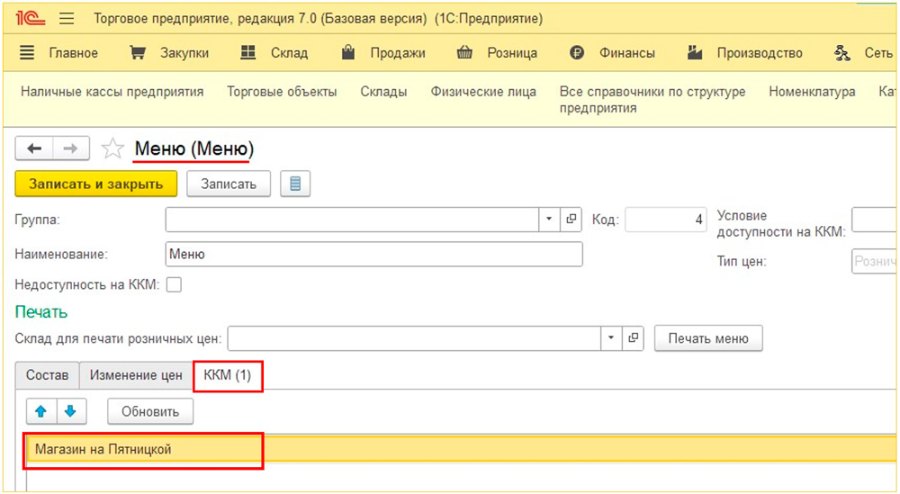The width and height of the screenshot is (900, 494).
Task: Focus the Группа input field
Action: click(352, 219)
